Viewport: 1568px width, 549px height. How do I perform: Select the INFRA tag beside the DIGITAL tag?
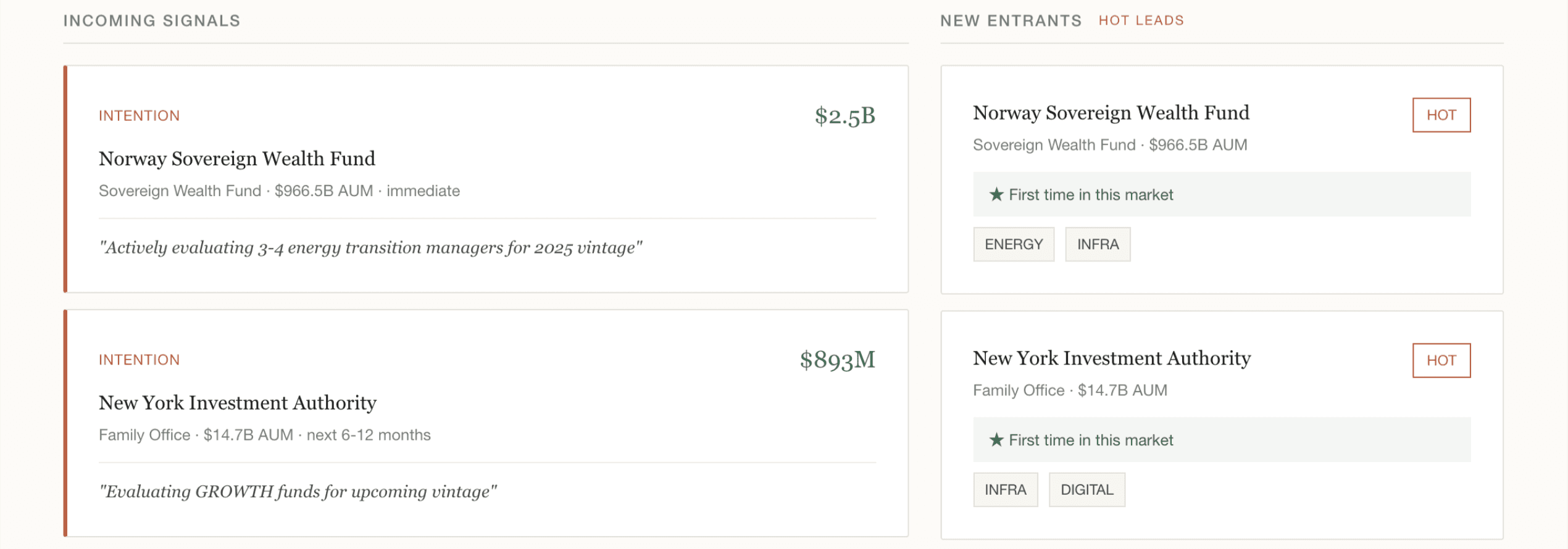pos(1005,490)
